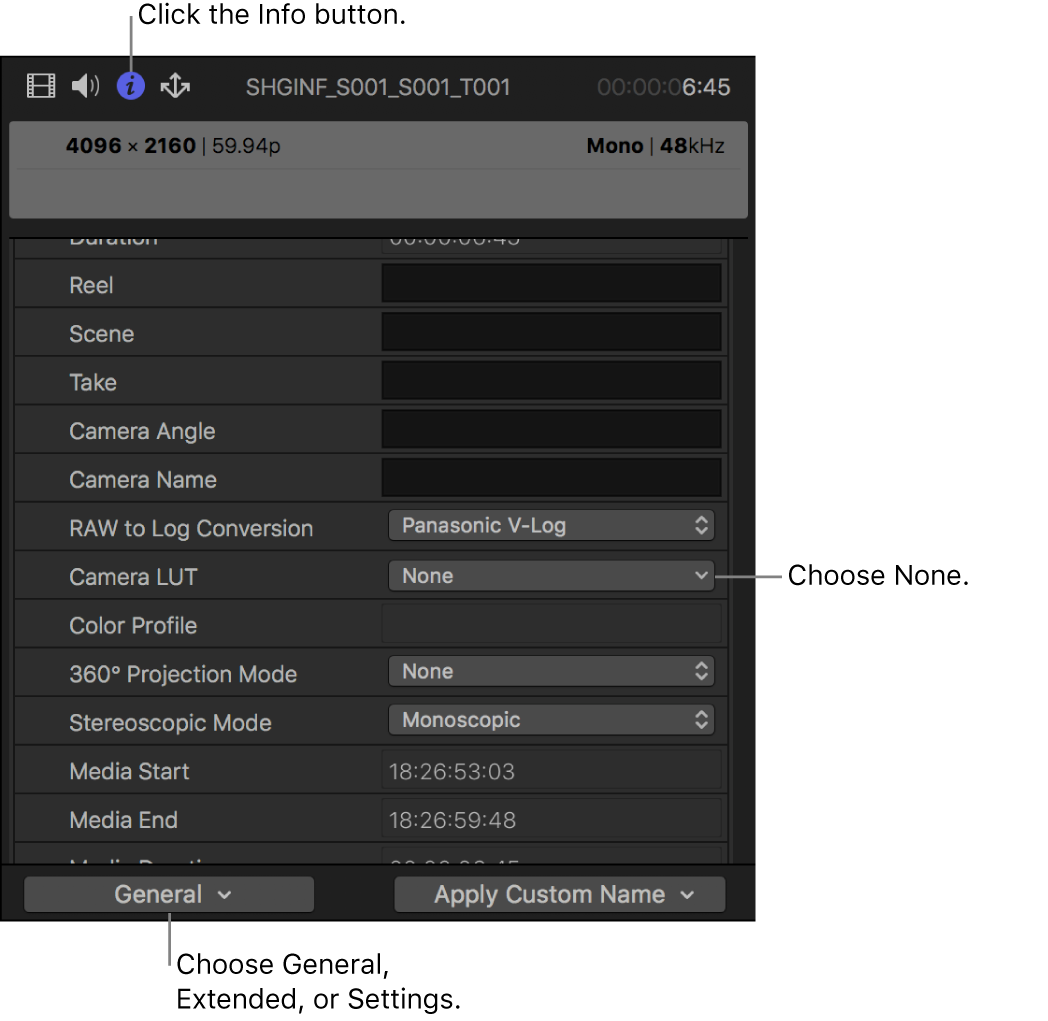Click the Camera Name text field

[x=551, y=477]
